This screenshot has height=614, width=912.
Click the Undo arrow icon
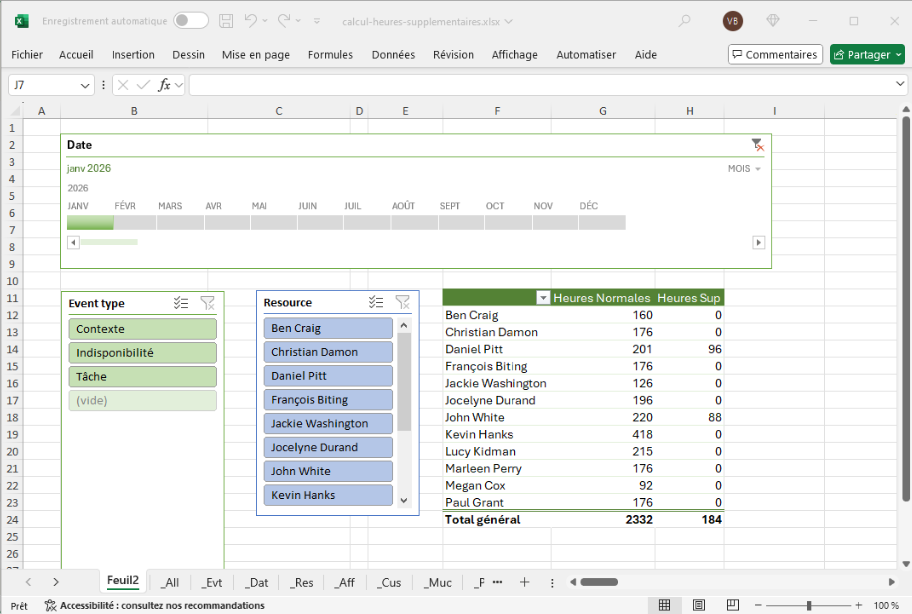(x=251, y=21)
